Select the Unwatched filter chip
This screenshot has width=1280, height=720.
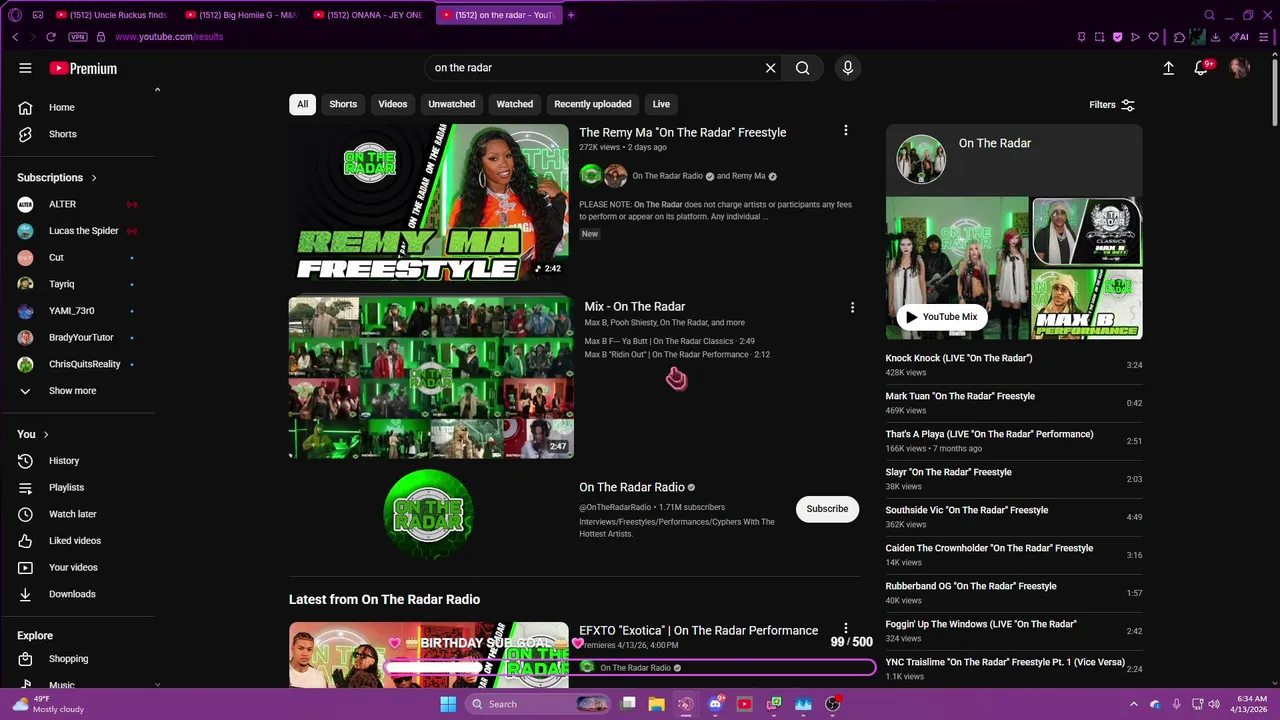(x=452, y=104)
